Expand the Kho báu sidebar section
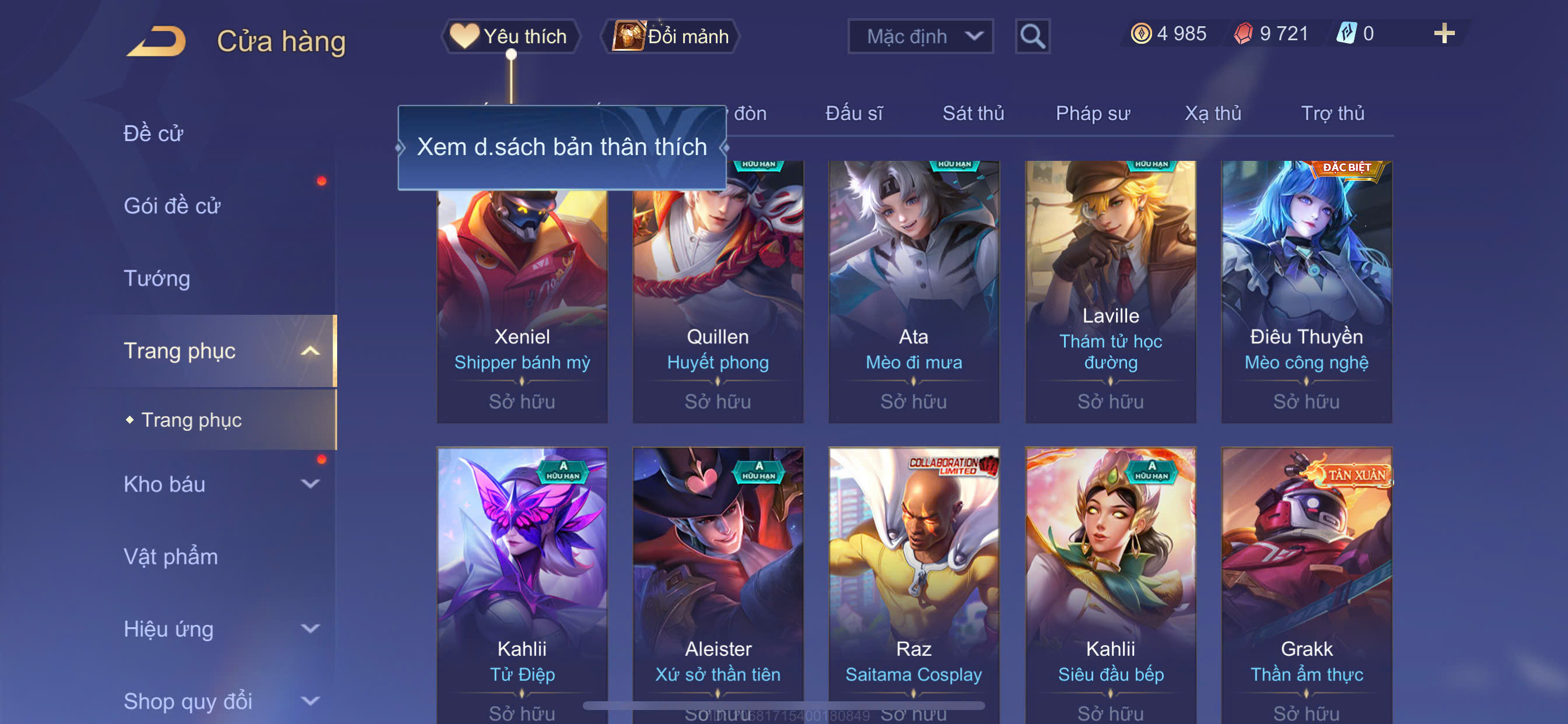 pos(310,484)
